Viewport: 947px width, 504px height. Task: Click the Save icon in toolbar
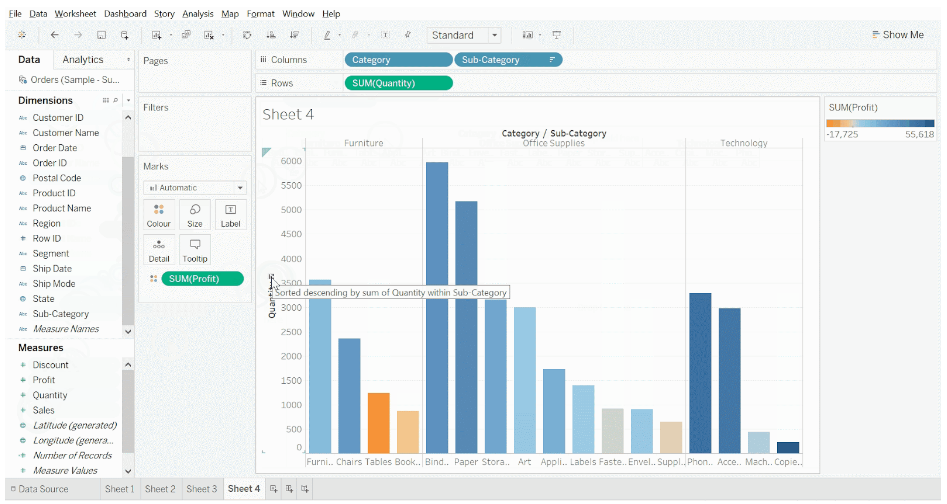[101, 35]
